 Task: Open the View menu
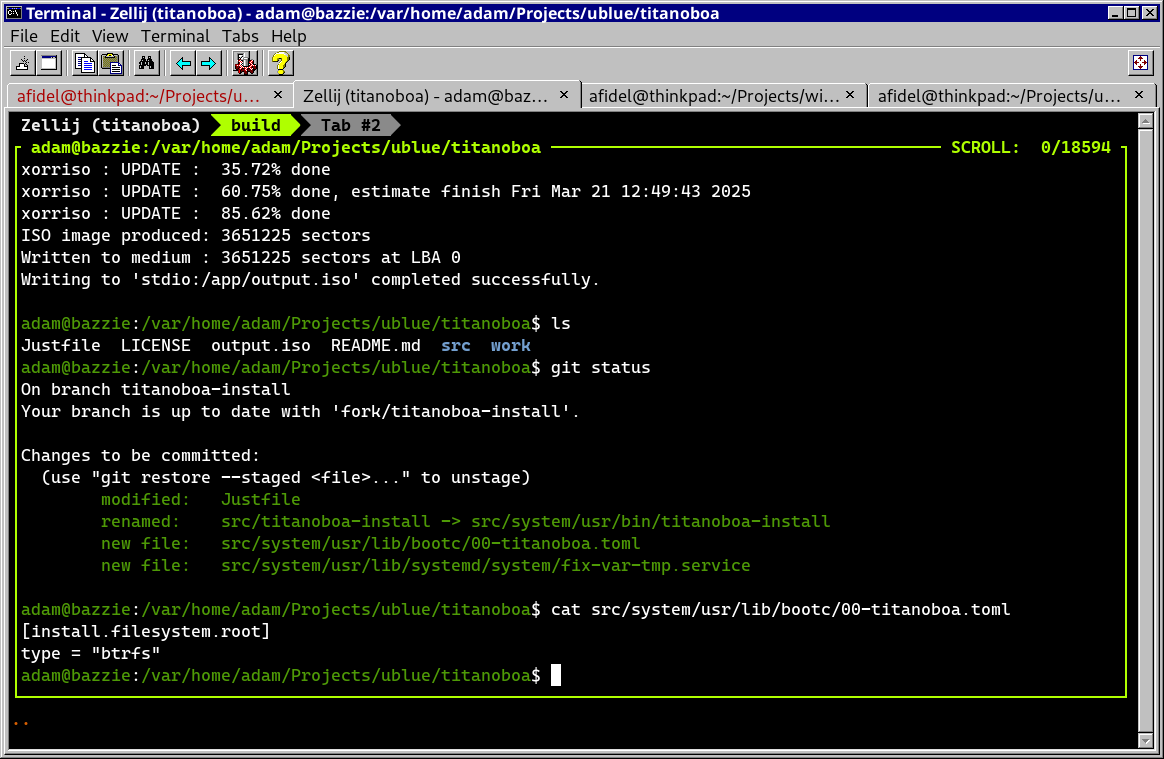[x=110, y=36]
